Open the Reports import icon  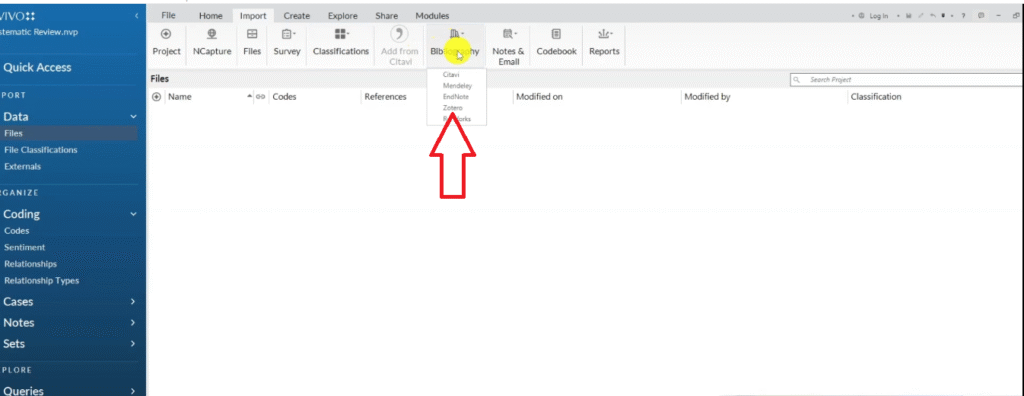click(604, 35)
